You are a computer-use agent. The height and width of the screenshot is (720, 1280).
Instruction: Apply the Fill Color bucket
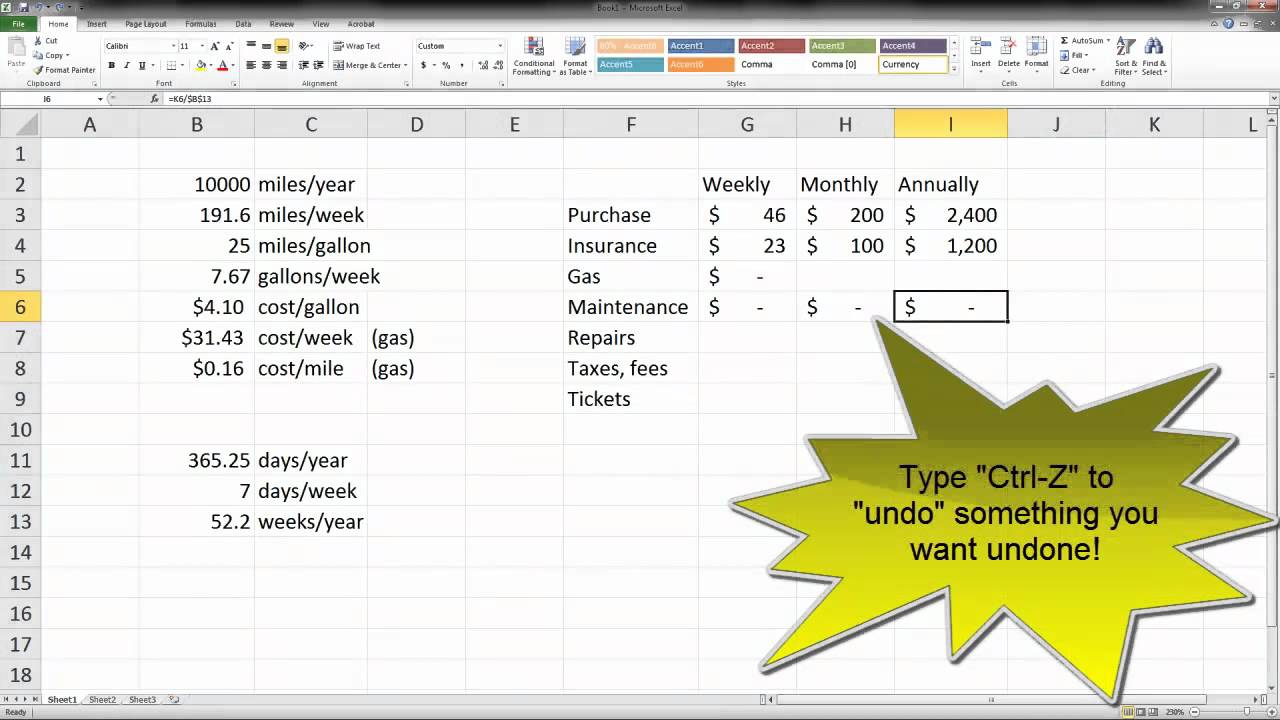[x=200, y=65]
